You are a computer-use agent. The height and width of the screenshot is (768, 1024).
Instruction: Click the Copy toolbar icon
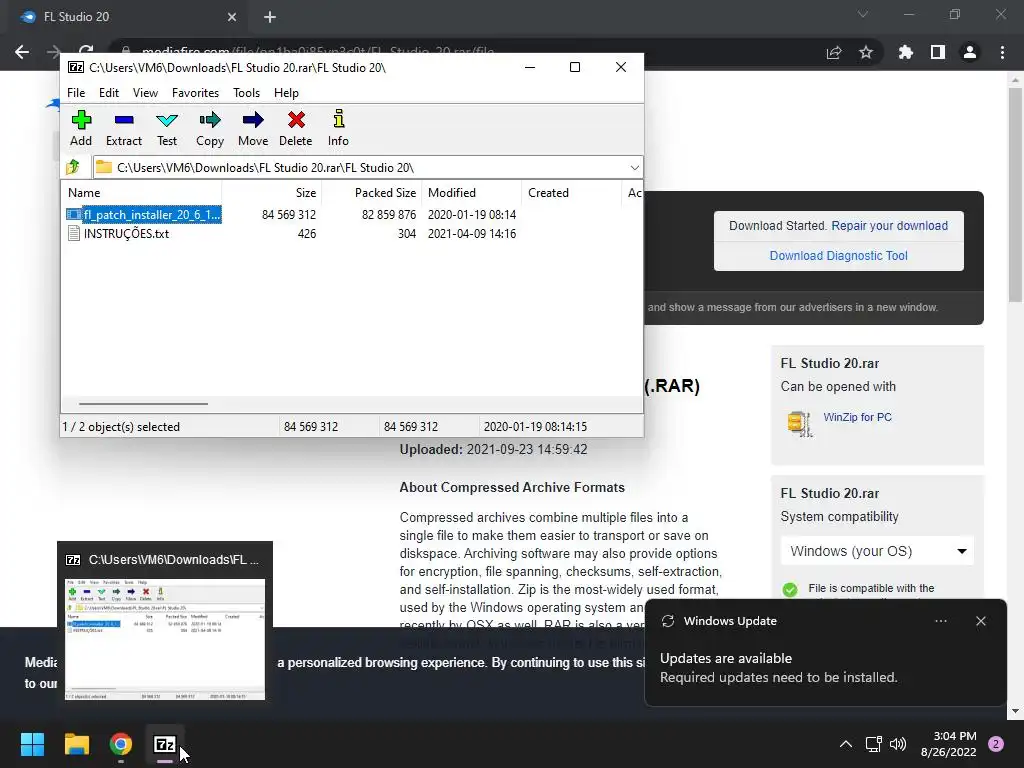(x=210, y=128)
